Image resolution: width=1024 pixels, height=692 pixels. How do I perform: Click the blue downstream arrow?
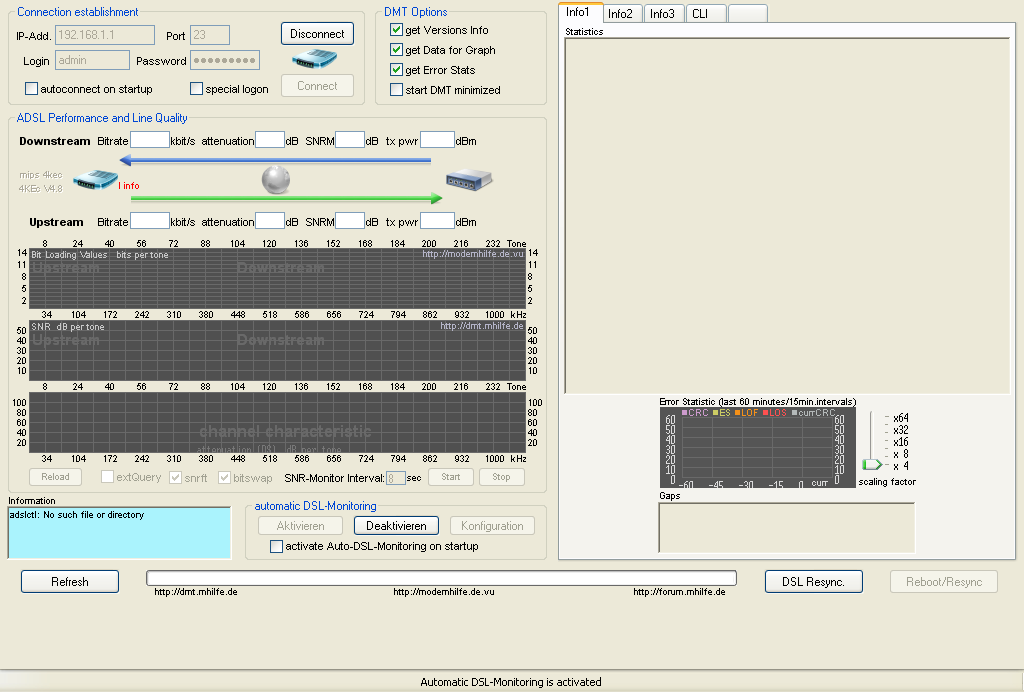click(x=275, y=160)
